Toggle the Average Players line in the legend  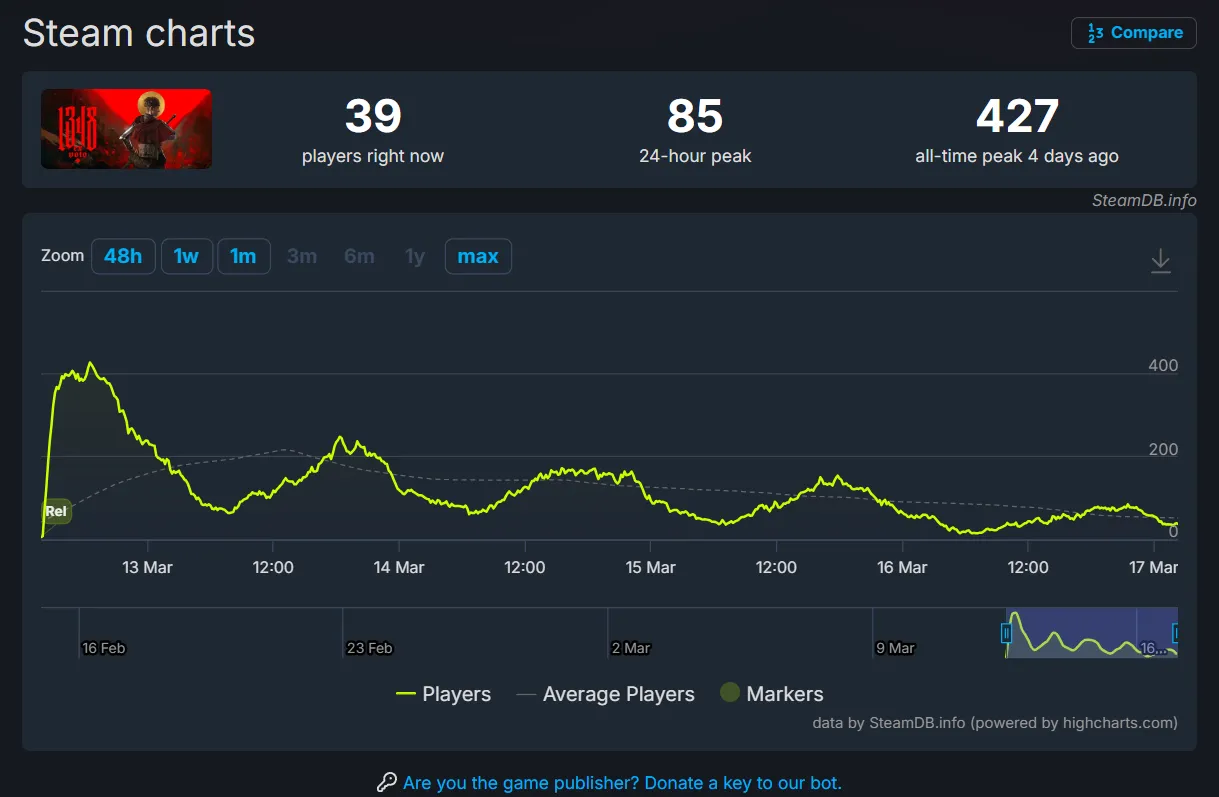pos(605,693)
